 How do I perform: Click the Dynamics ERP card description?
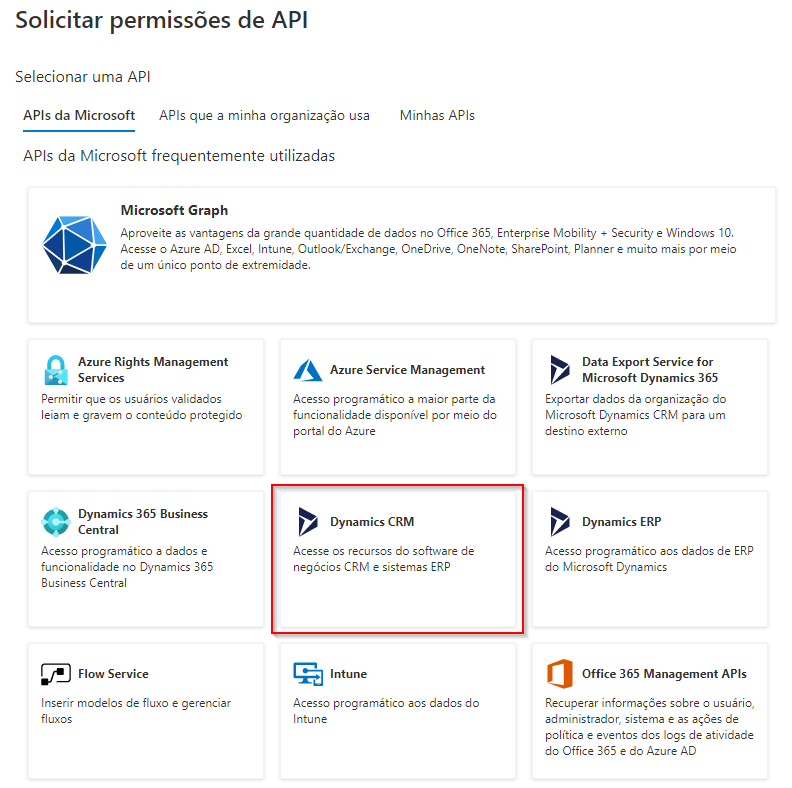[x=649, y=559]
